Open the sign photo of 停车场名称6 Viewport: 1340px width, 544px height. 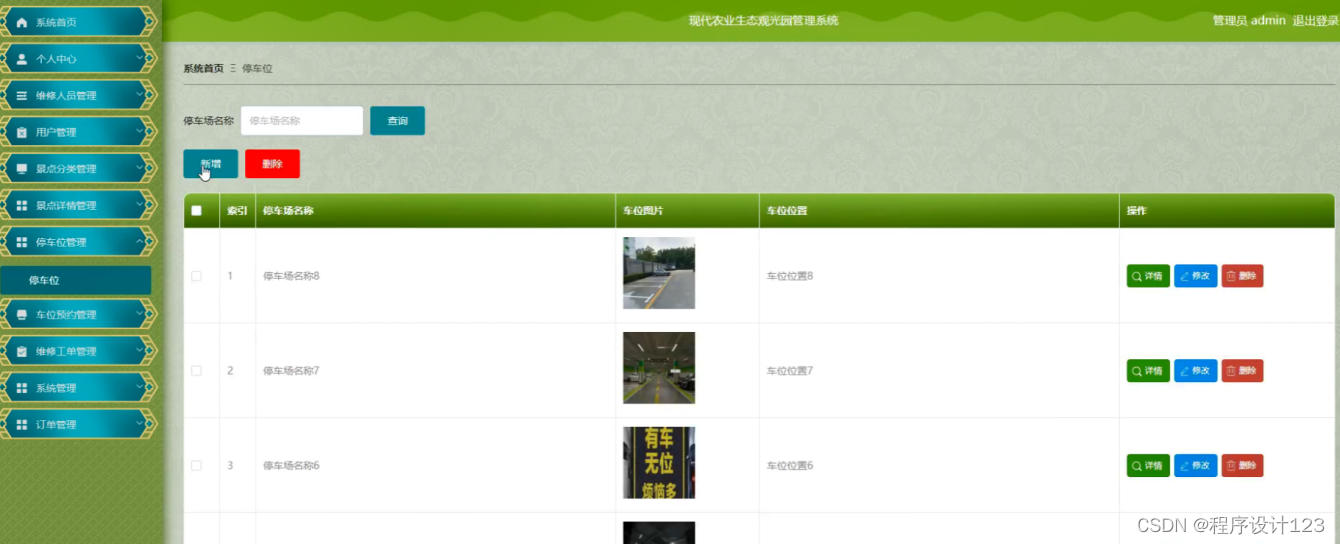pyautogui.click(x=659, y=463)
